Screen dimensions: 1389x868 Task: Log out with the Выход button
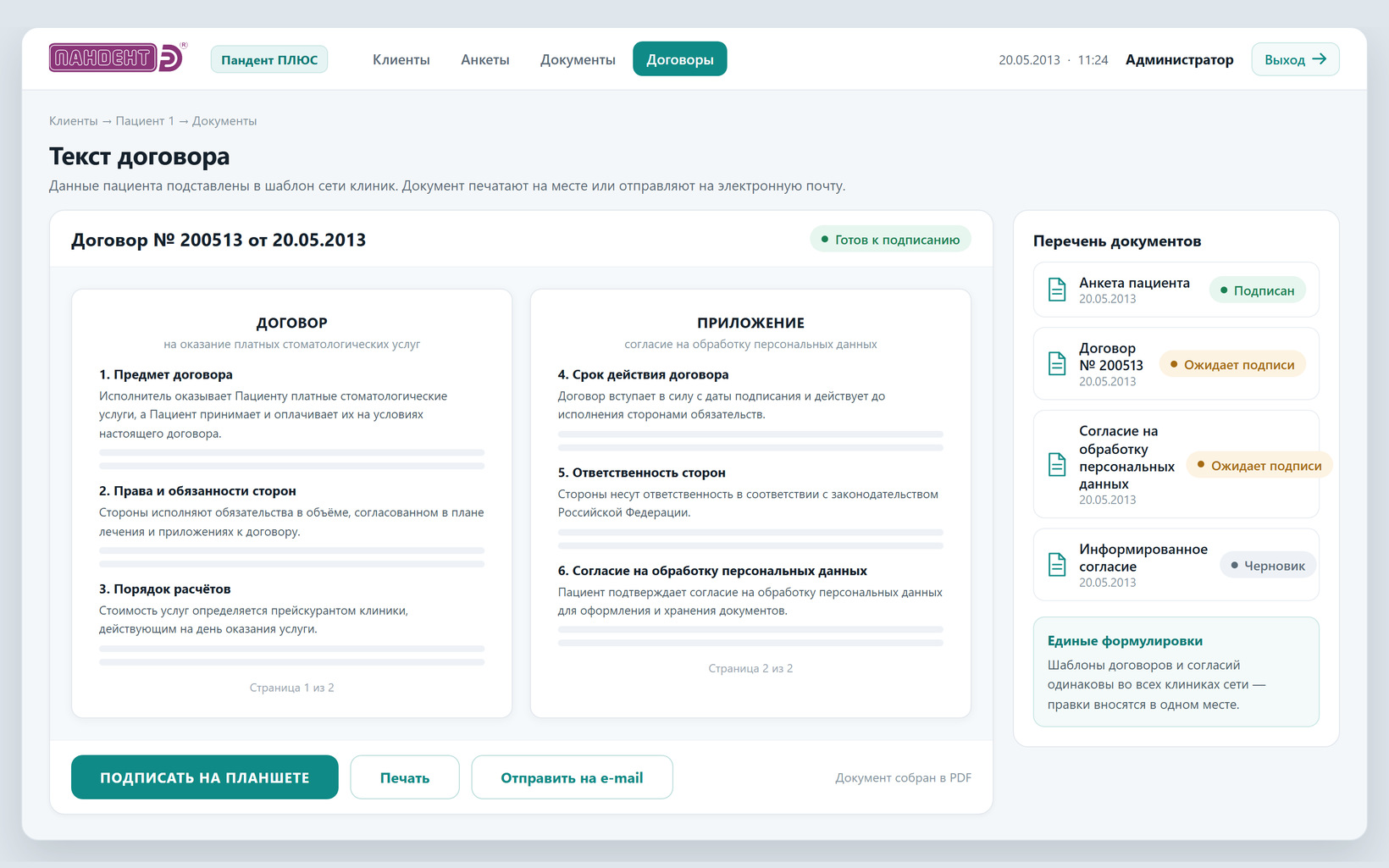[x=1296, y=59]
